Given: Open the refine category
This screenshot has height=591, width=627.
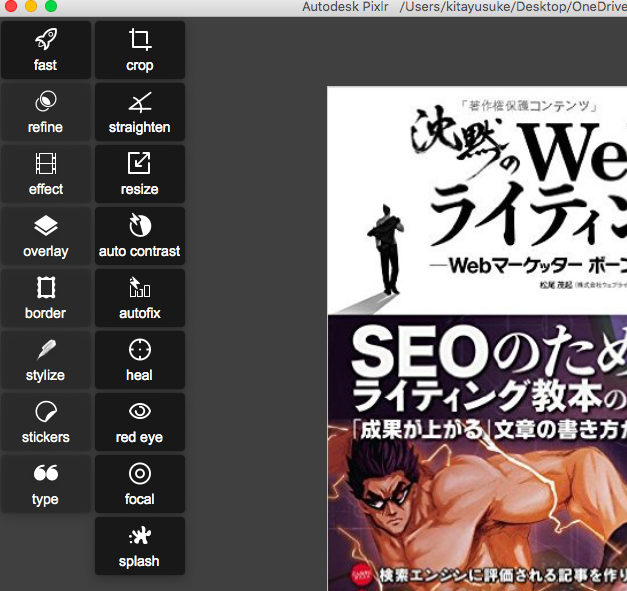Looking at the screenshot, I should click(46, 112).
